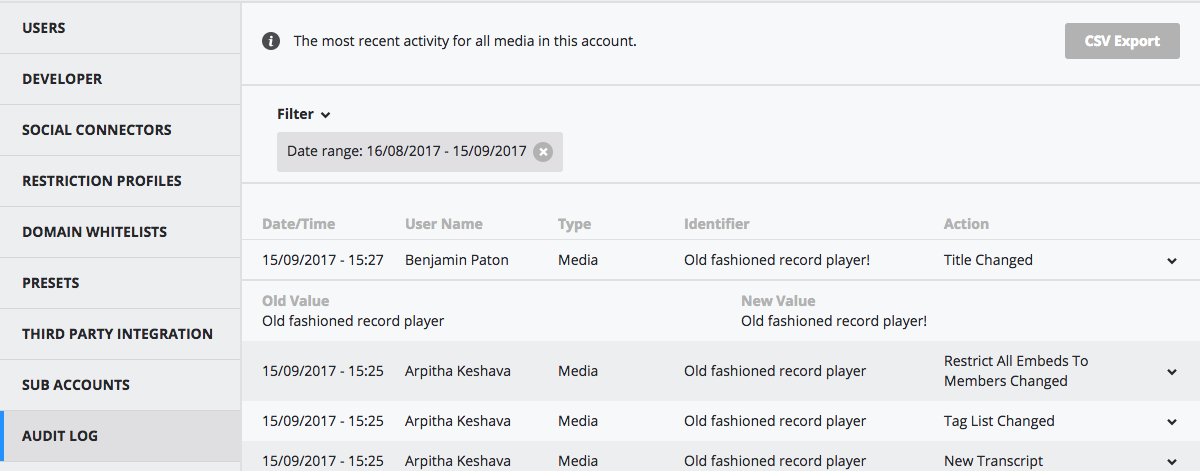Open Third Party Integration settings
The image size is (1202, 471).
point(120,334)
